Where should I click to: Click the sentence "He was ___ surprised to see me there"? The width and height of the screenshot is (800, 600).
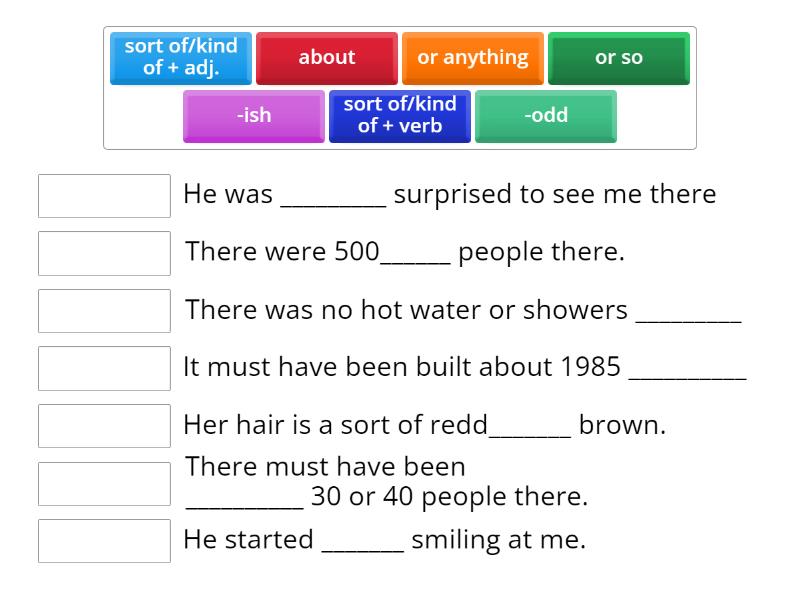click(449, 194)
